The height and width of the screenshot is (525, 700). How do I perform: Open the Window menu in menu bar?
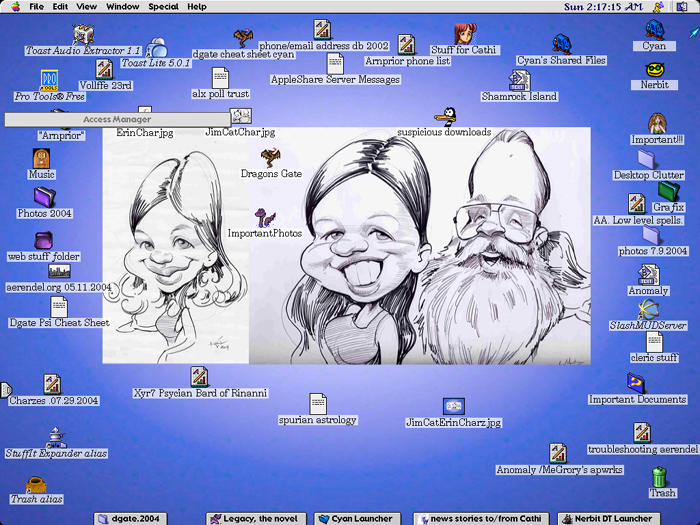coord(122,6)
